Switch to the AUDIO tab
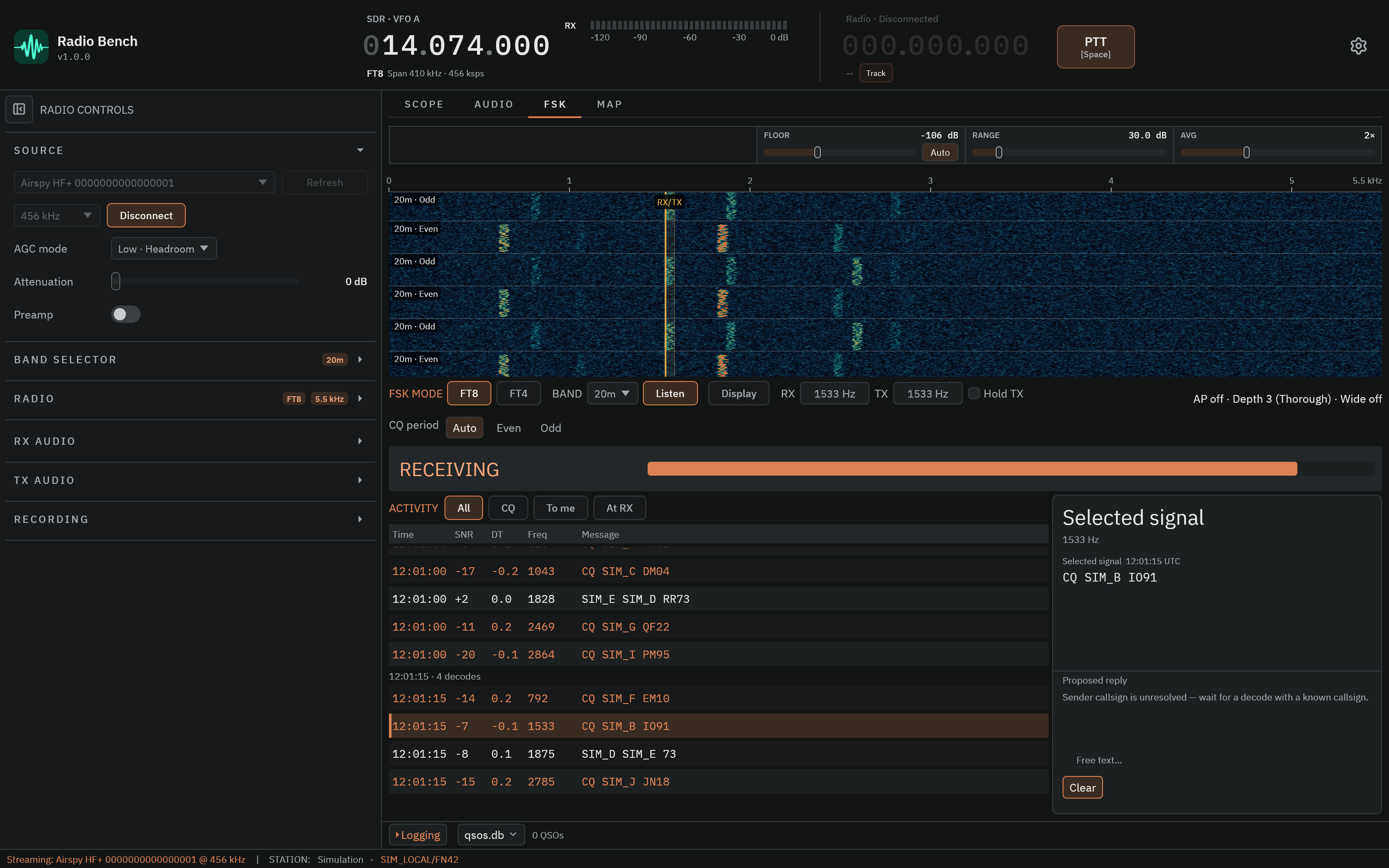Screen dimensions: 1389x868 494,104
